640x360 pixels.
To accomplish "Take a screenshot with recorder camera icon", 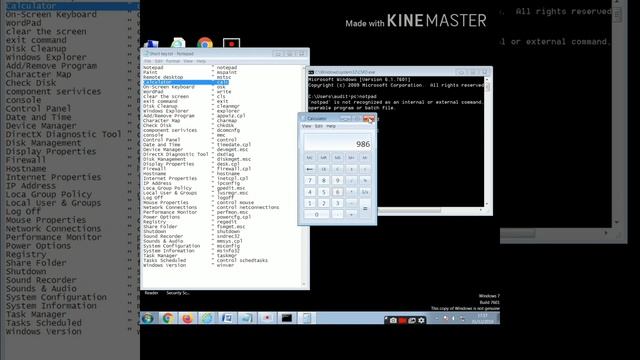I will [x=393, y=320].
